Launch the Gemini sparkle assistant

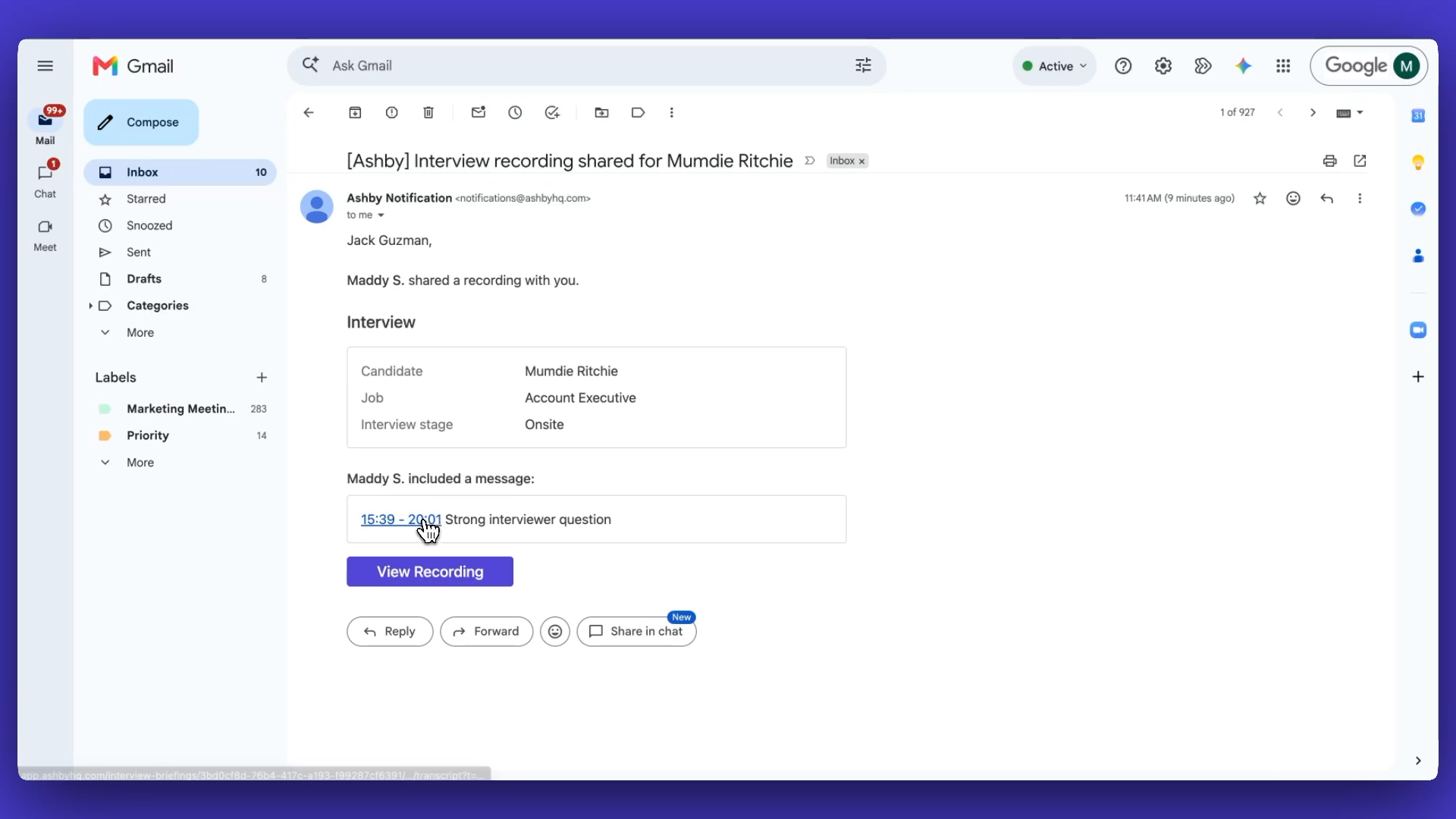point(1243,66)
